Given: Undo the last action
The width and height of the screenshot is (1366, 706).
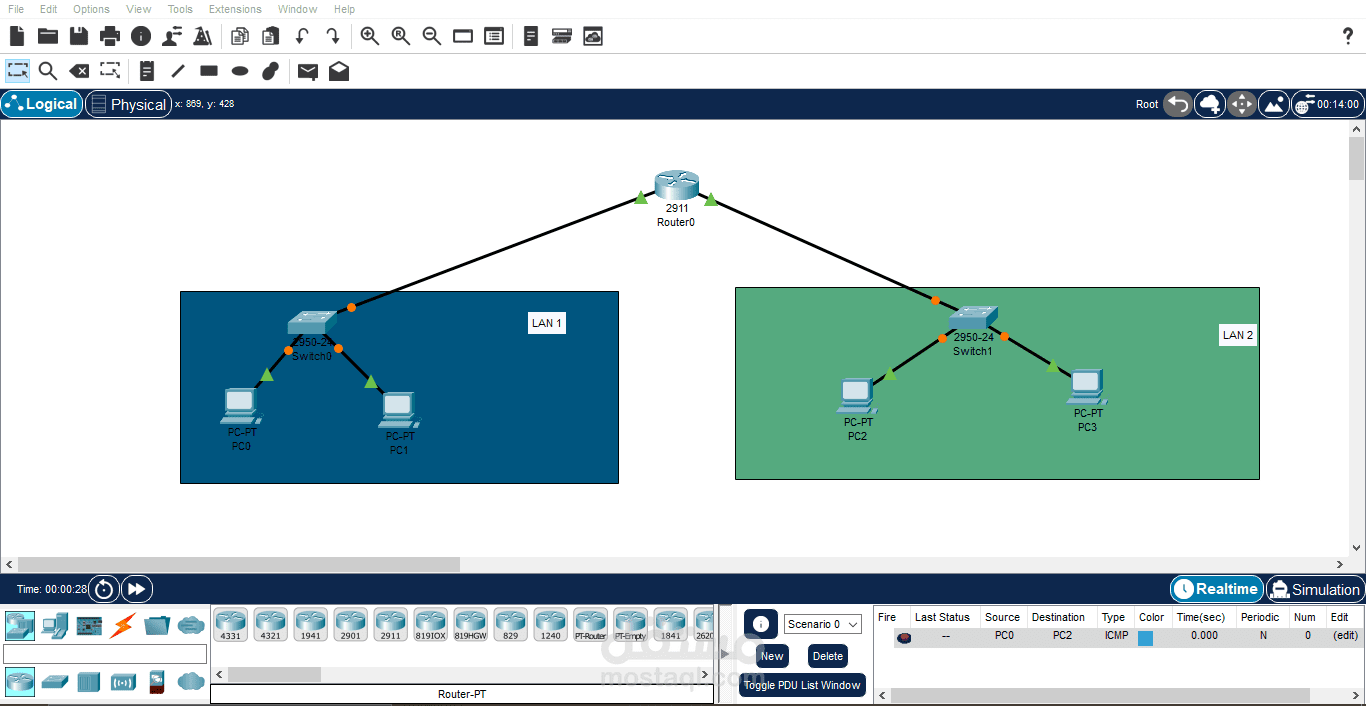Looking at the screenshot, I should pos(302,36).
